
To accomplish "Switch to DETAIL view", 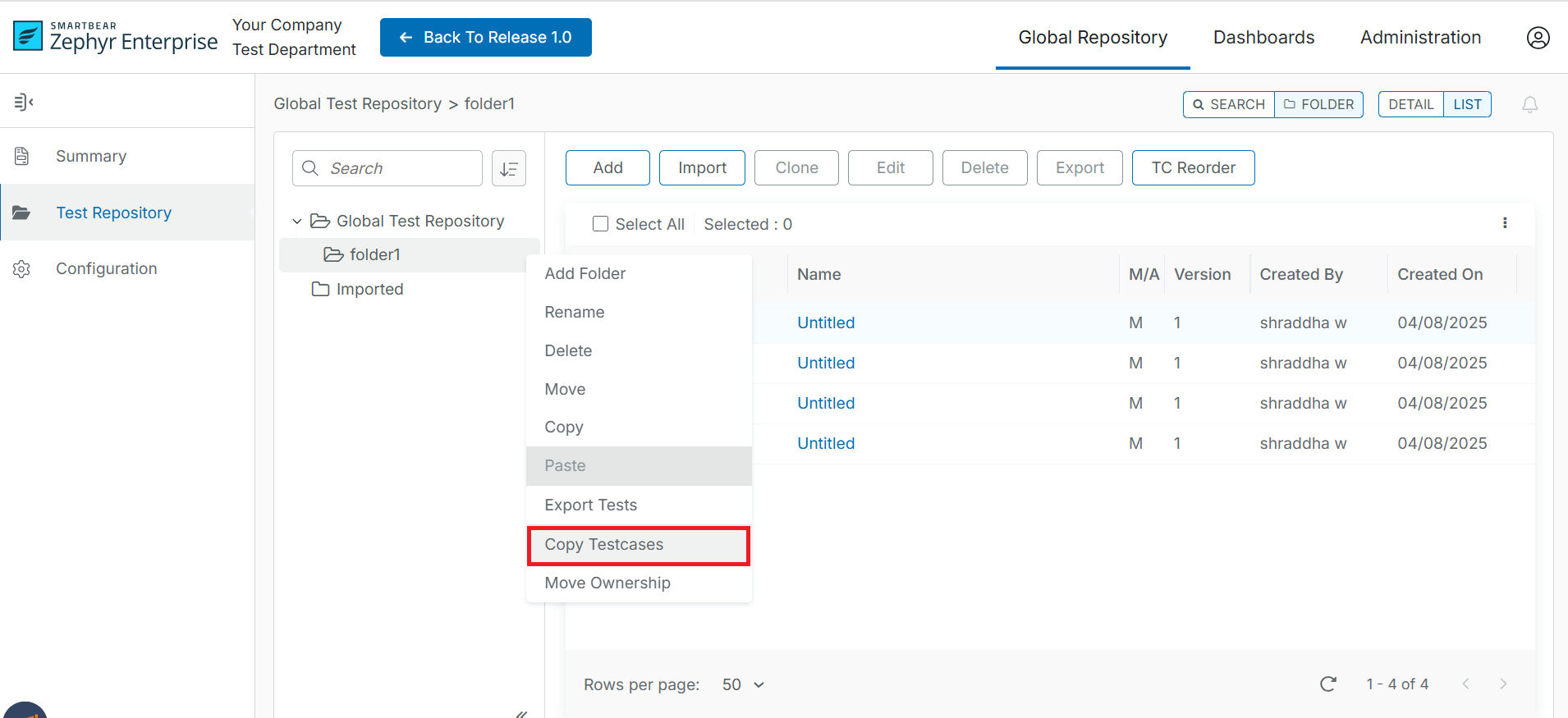I will (1410, 104).
